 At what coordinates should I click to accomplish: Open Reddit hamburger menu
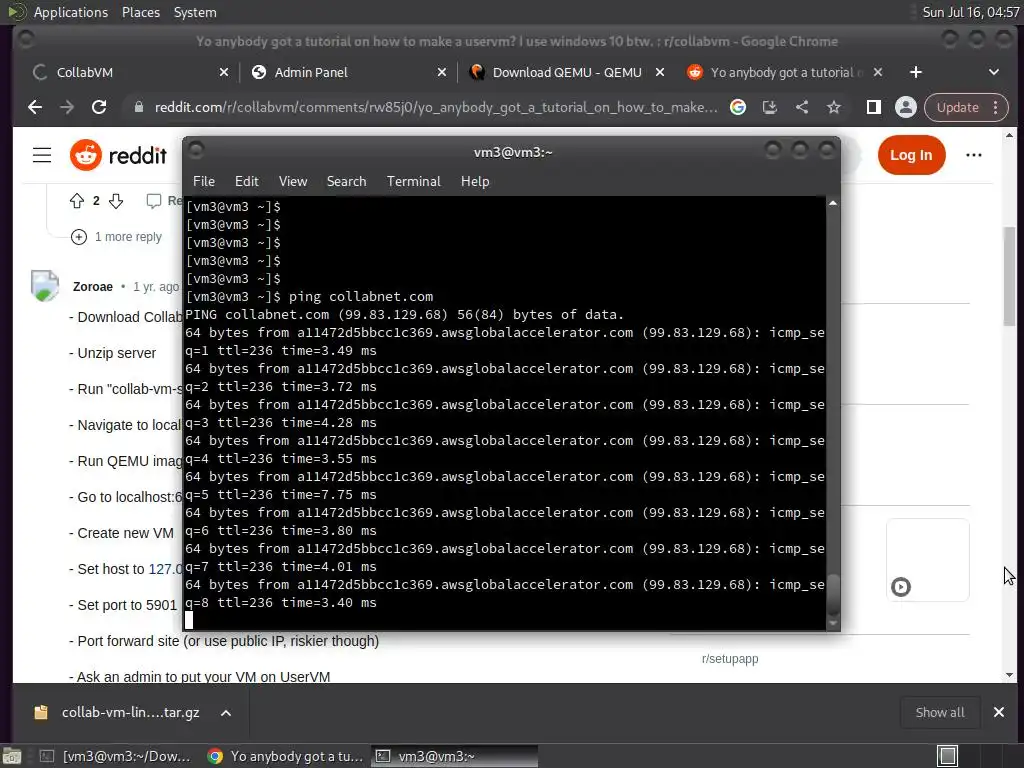tap(42, 155)
